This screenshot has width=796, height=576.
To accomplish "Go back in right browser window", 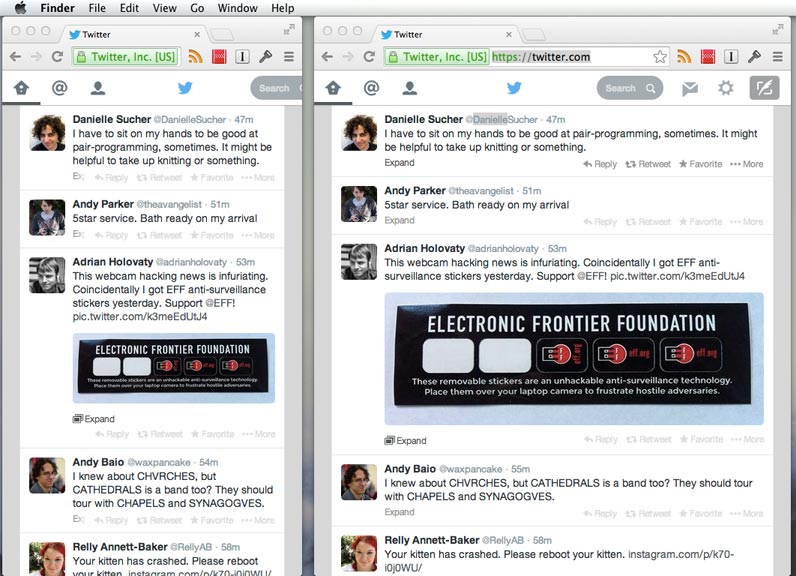I will pyautogui.click(x=327, y=56).
